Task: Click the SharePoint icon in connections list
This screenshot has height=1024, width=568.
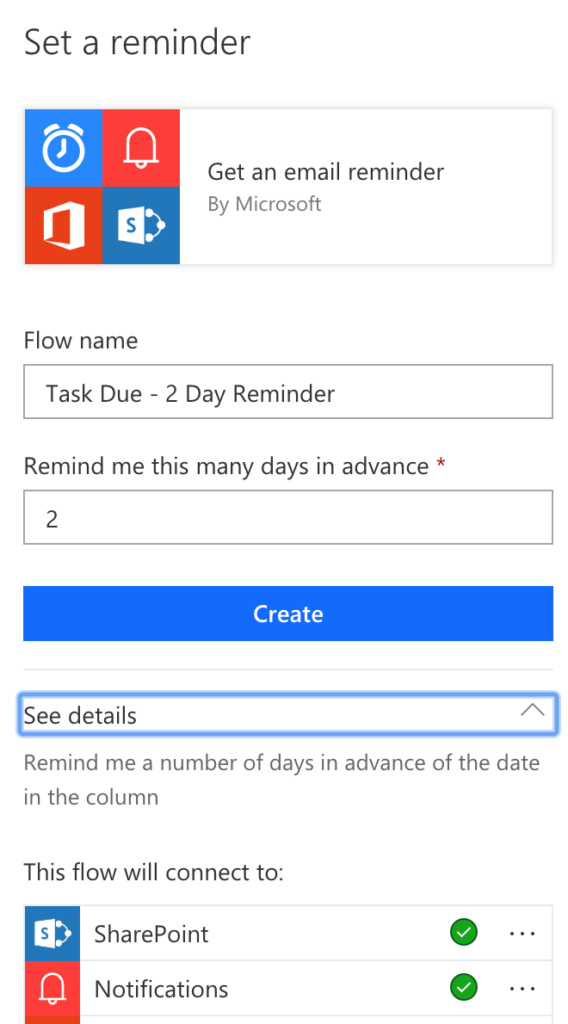Action: point(52,933)
